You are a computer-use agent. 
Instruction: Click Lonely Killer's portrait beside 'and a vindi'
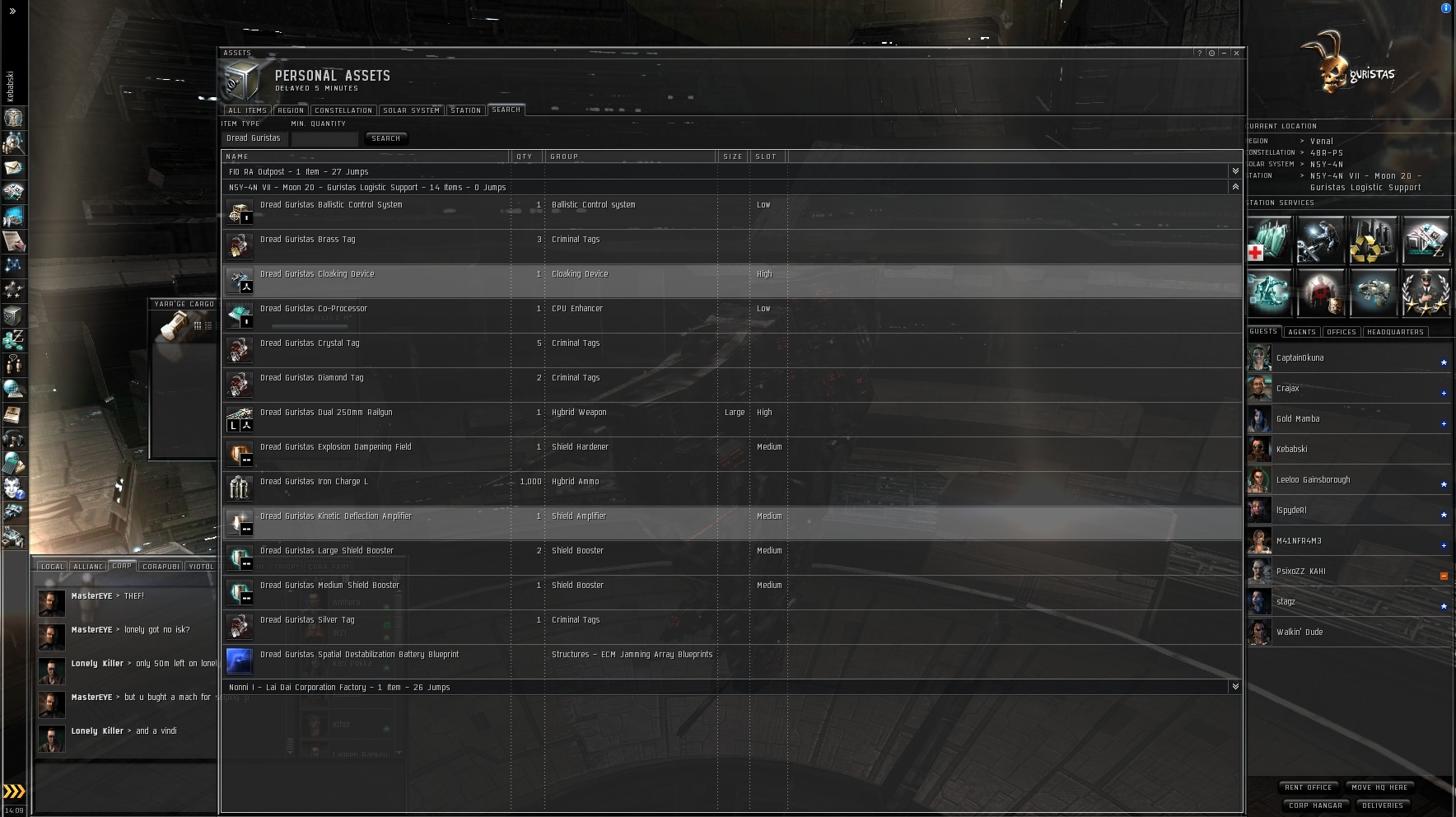click(52, 739)
